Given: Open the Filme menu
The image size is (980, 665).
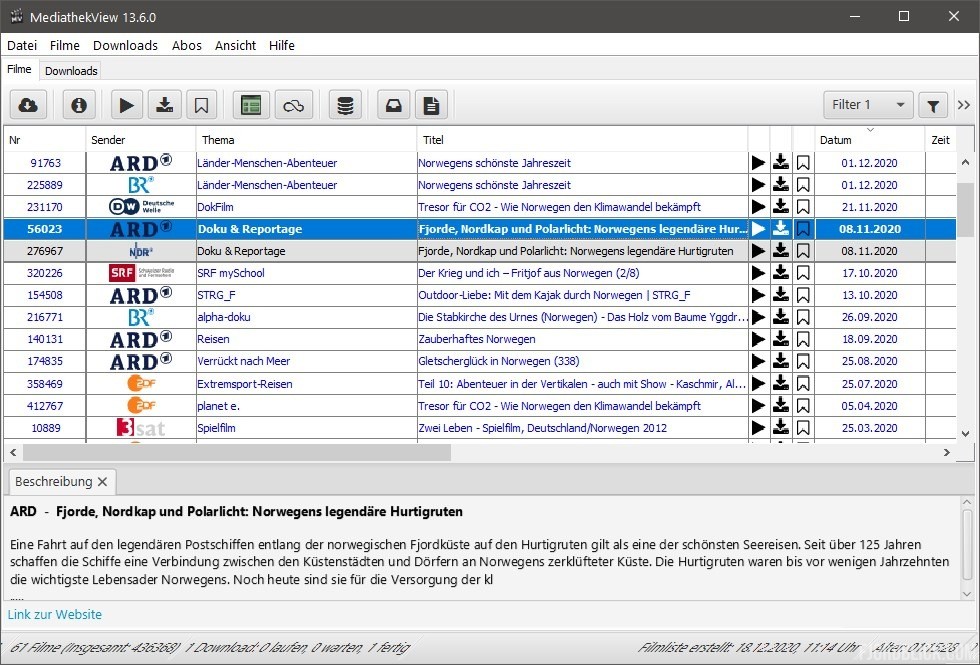Looking at the screenshot, I should [65, 46].
